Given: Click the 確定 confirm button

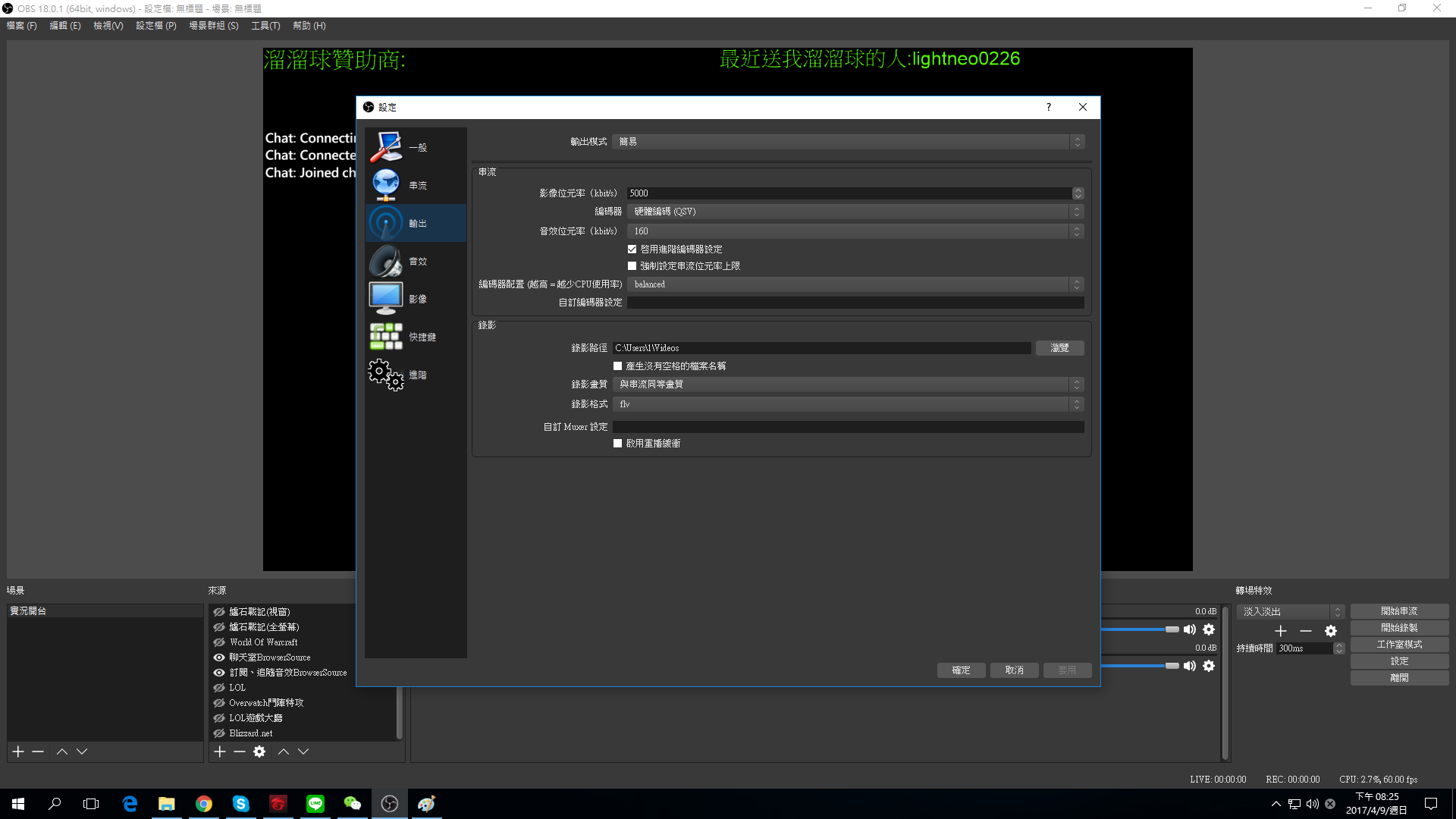Looking at the screenshot, I should [x=961, y=670].
